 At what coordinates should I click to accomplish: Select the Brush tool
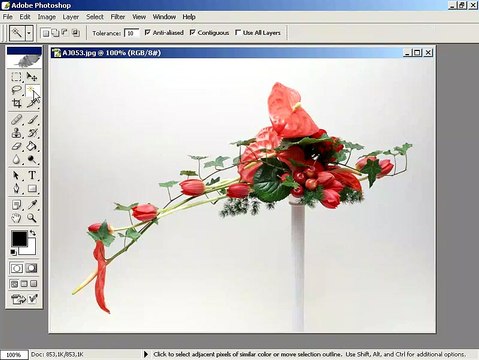32,120
